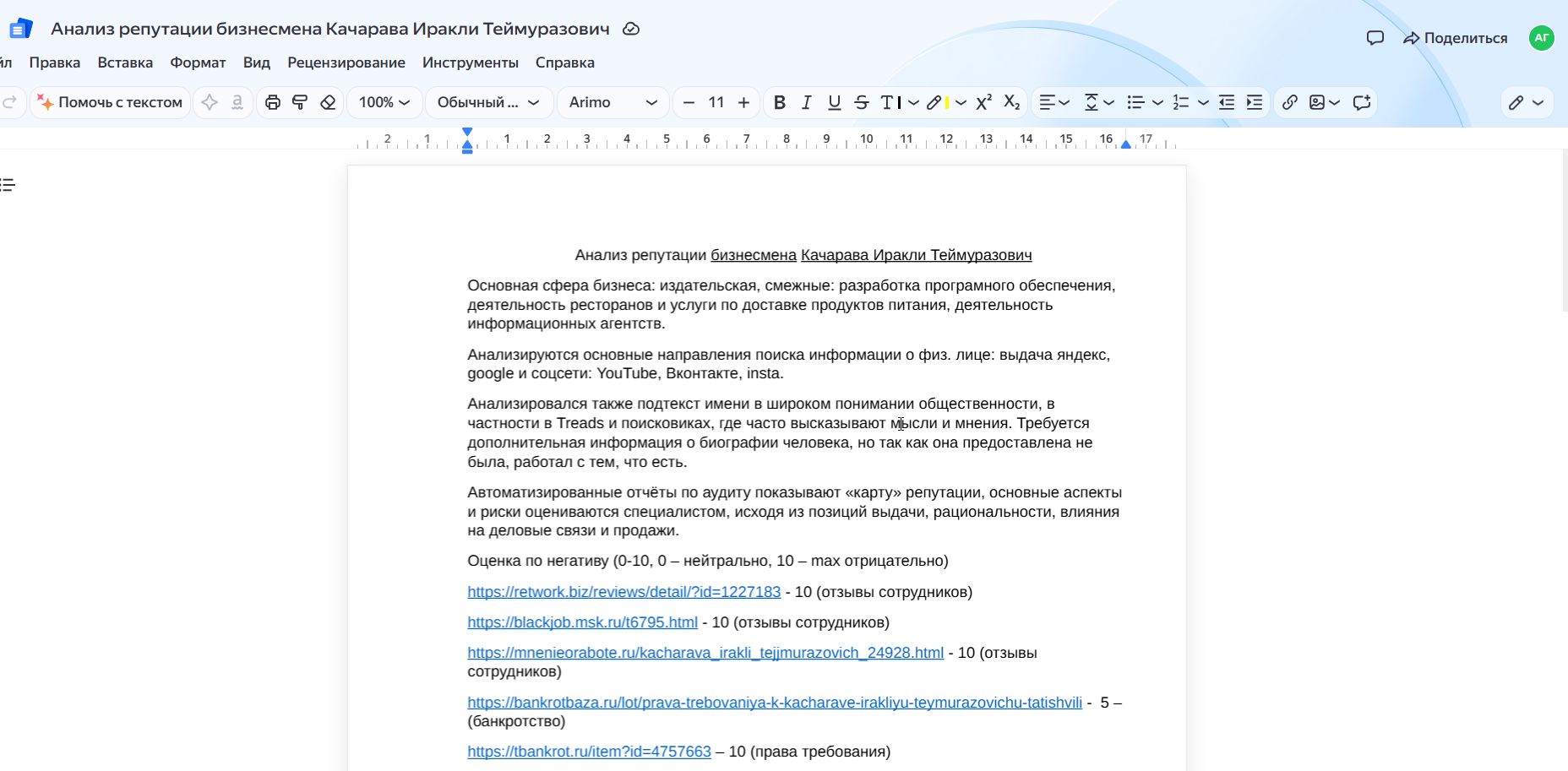Open the retwork.biz reviews link
1568x771 pixels.
pyautogui.click(x=624, y=592)
